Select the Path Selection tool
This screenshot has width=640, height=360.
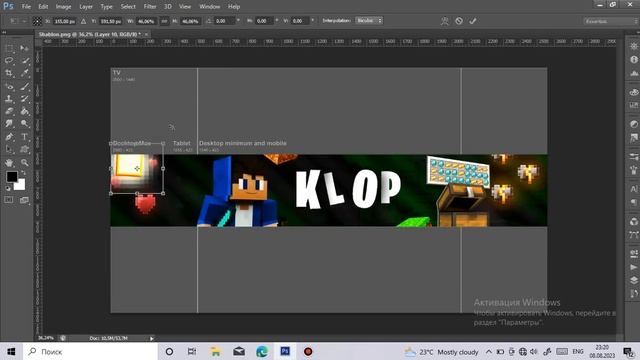[x=9, y=149]
